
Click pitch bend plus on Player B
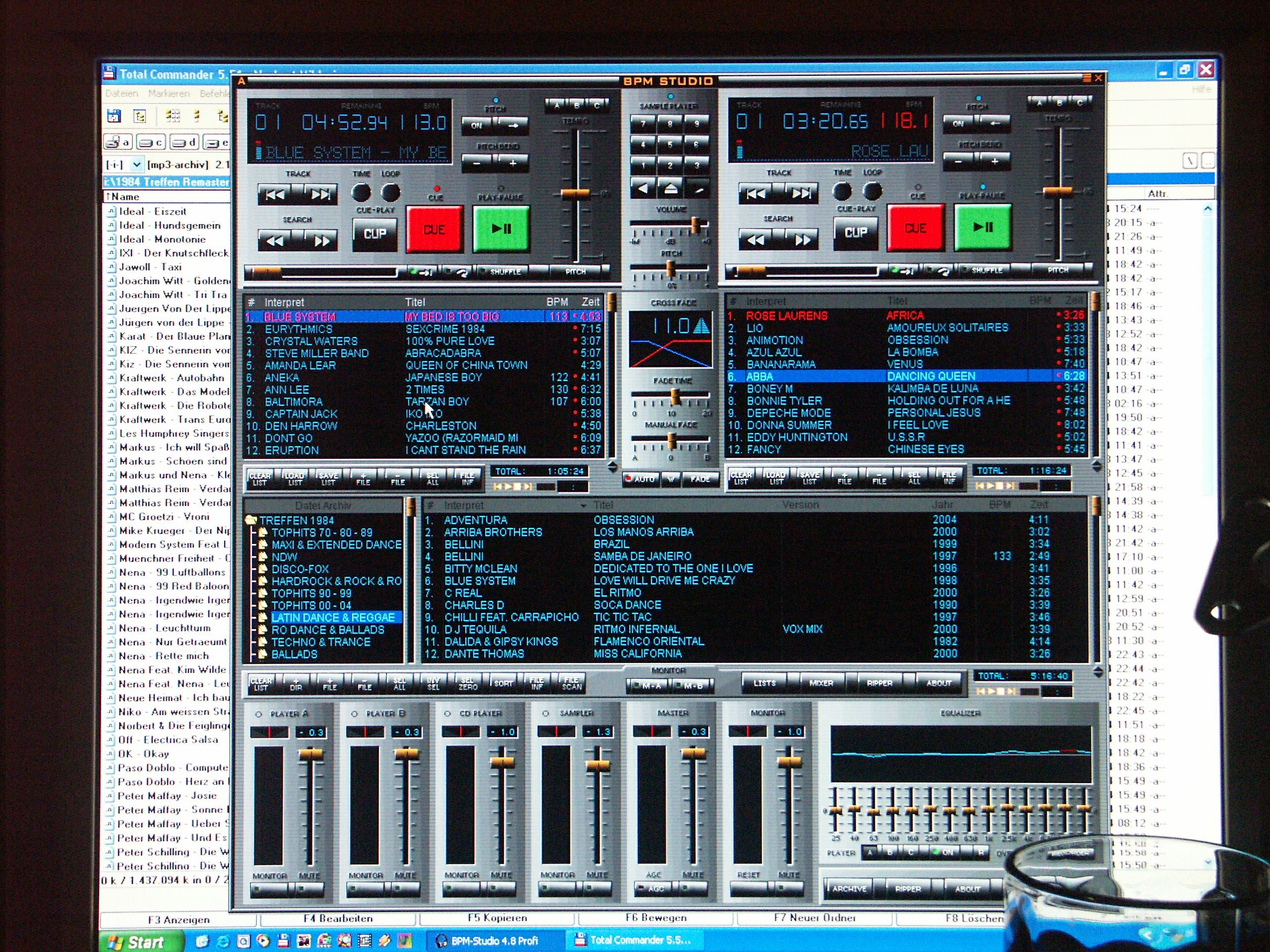(994, 162)
